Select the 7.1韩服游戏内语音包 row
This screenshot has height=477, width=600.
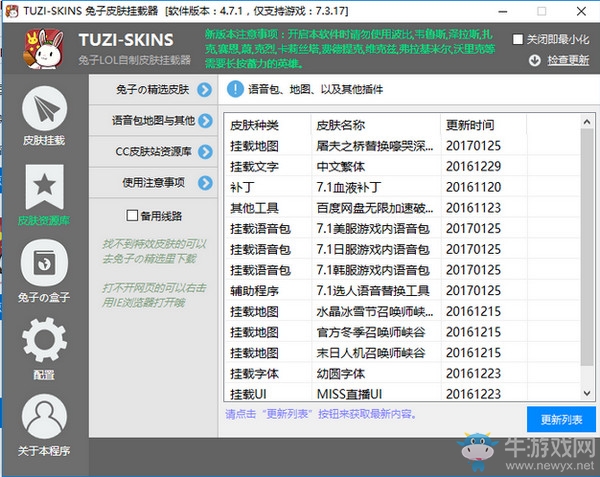click(x=403, y=270)
